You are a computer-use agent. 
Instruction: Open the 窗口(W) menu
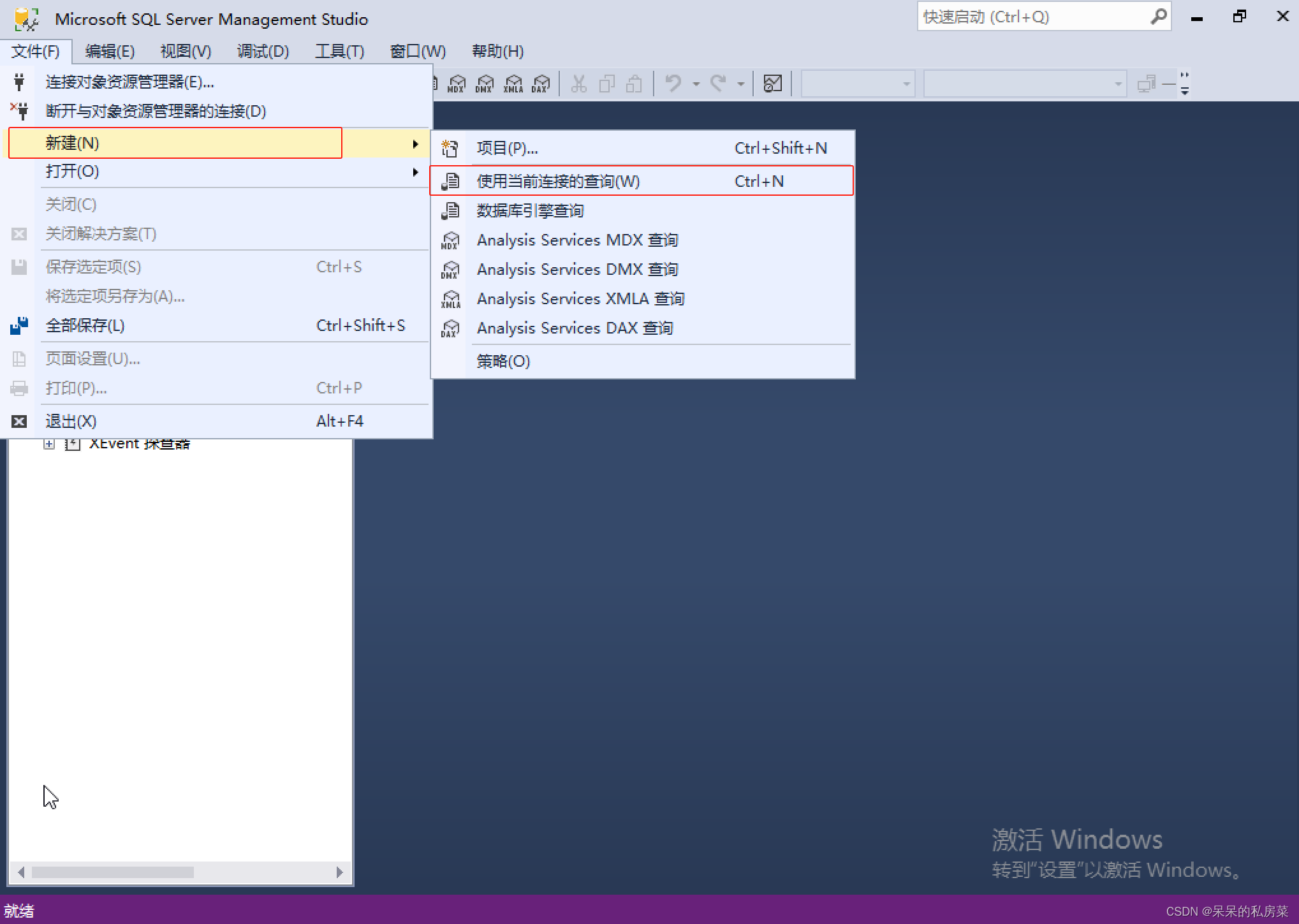tap(418, 51)
